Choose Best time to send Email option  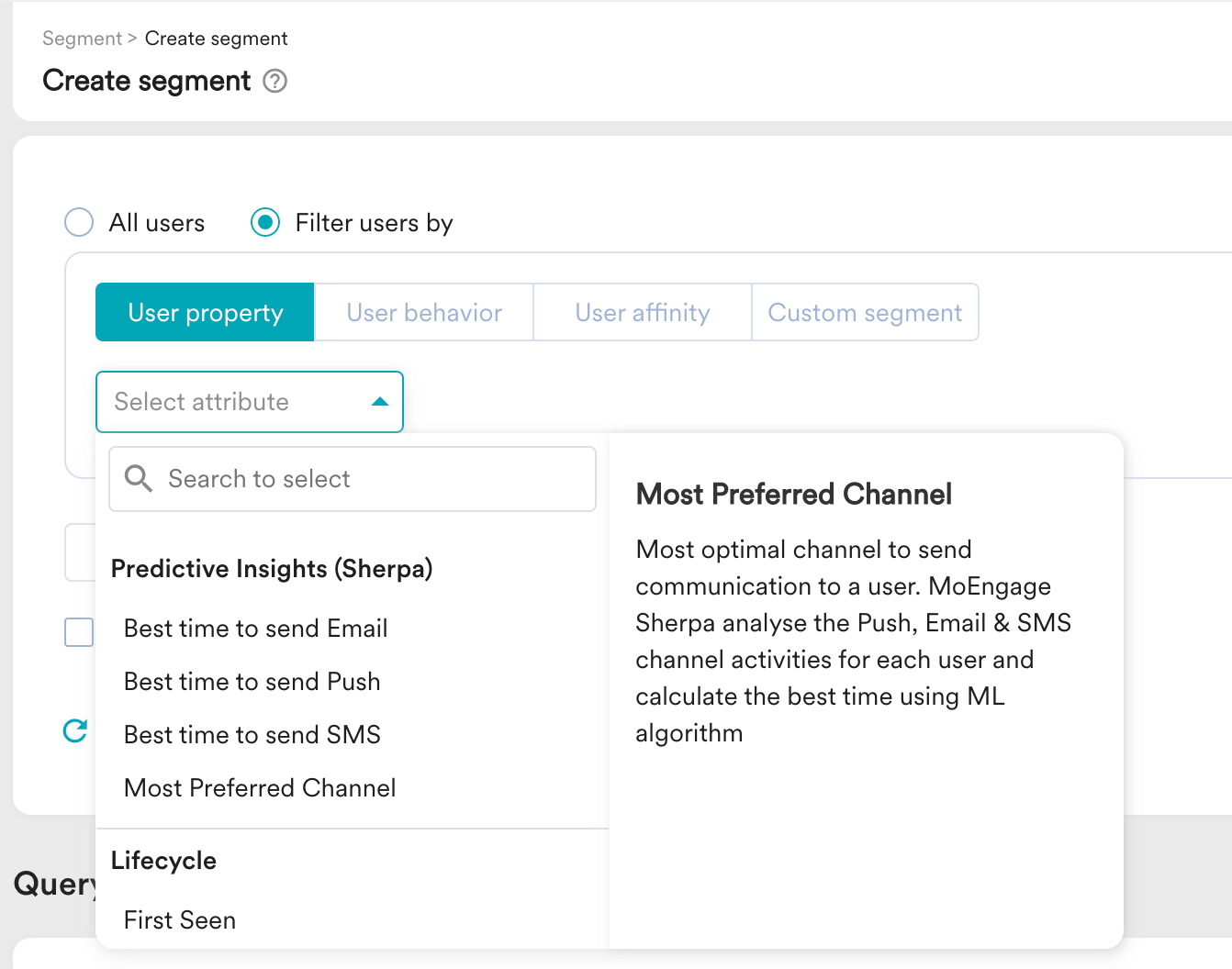click(255, 629)
